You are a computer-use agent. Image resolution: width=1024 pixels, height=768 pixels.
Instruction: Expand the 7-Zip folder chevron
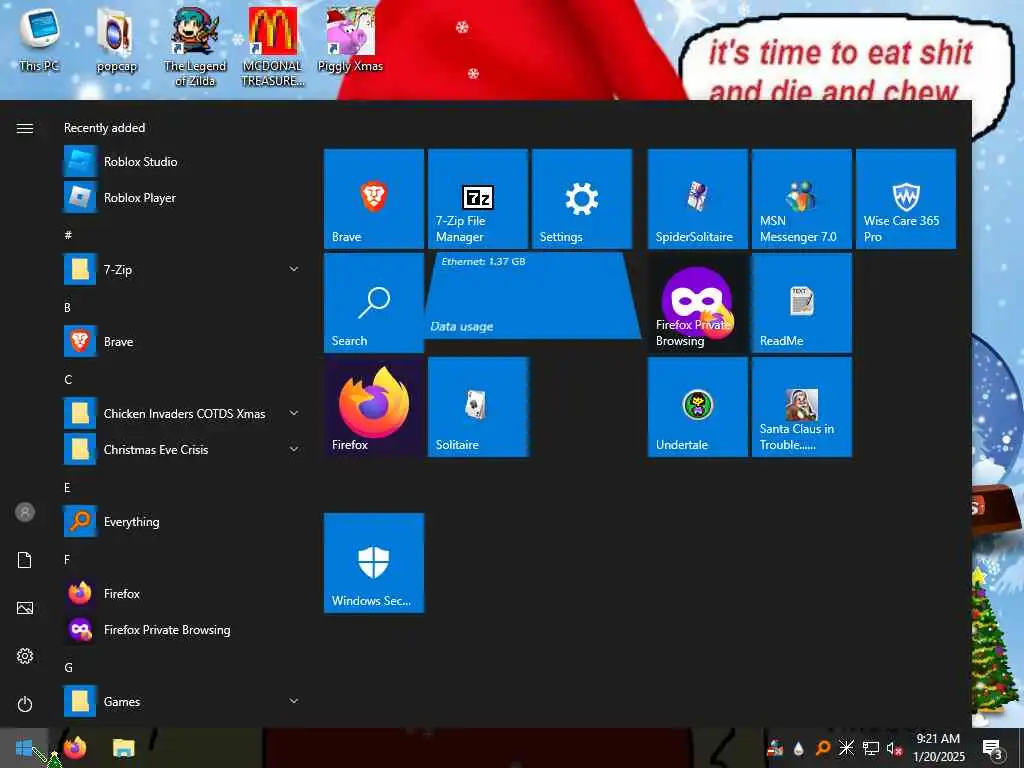click(x=294, y=269)
